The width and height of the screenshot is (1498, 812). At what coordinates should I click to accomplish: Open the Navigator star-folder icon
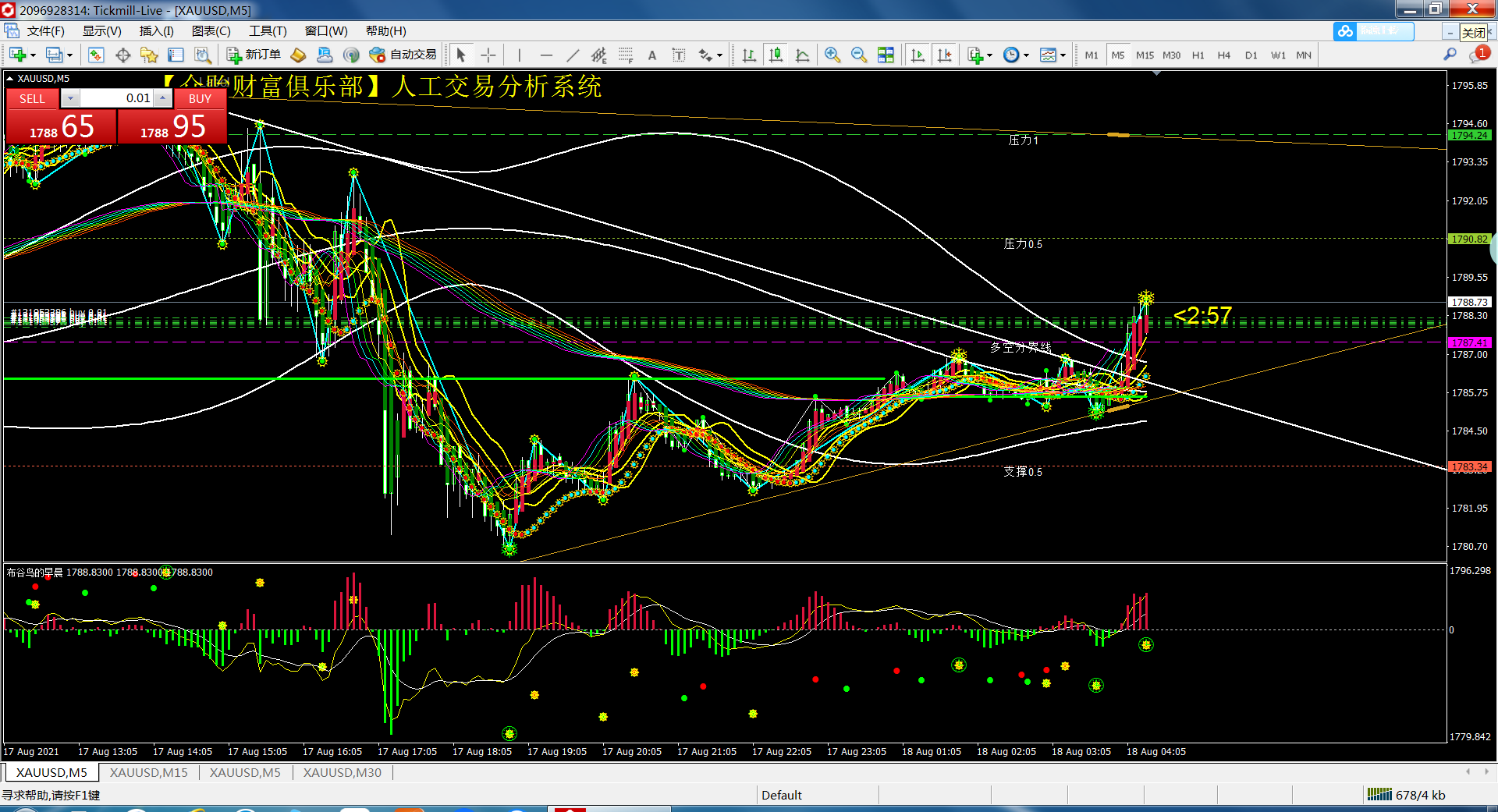pyautogui.click(x=149, y=55)
